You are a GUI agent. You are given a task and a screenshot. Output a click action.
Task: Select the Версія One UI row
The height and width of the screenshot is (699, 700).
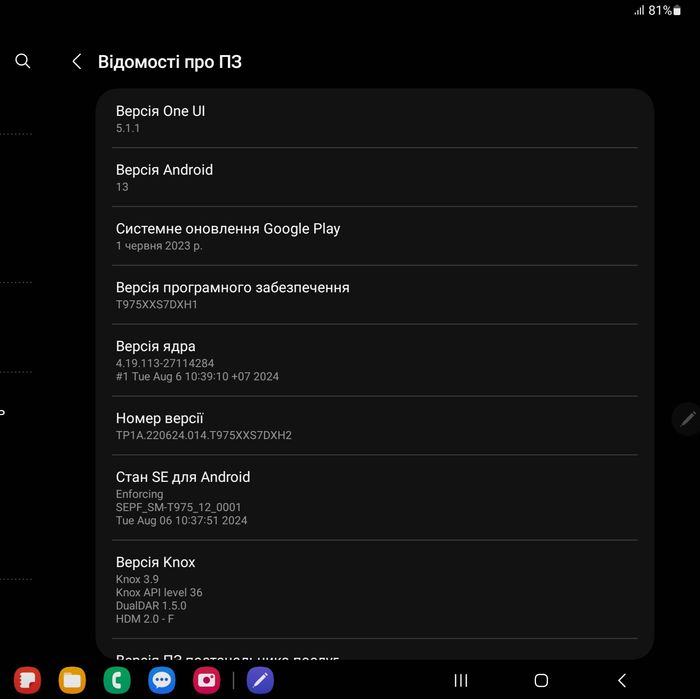(x=375, y=119)
